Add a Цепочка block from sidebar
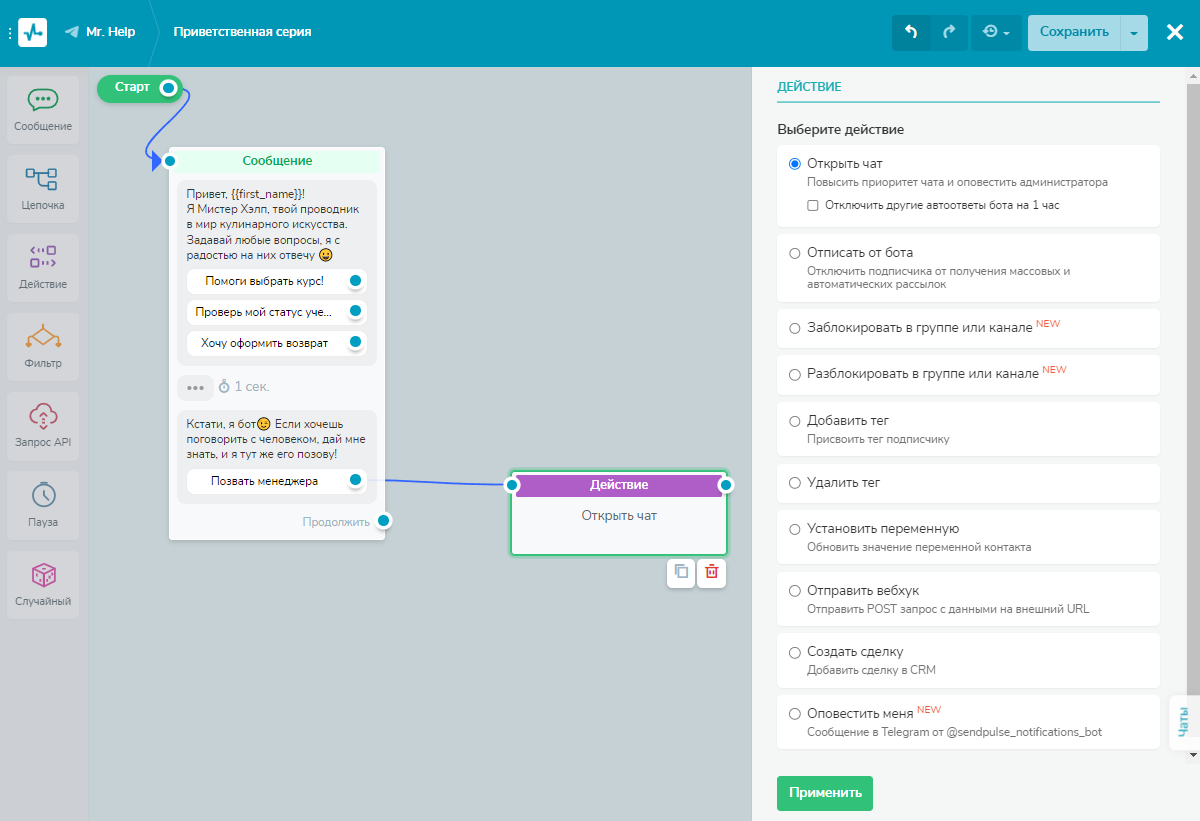Screen dimensions: 1200x821 coord(43,188)
